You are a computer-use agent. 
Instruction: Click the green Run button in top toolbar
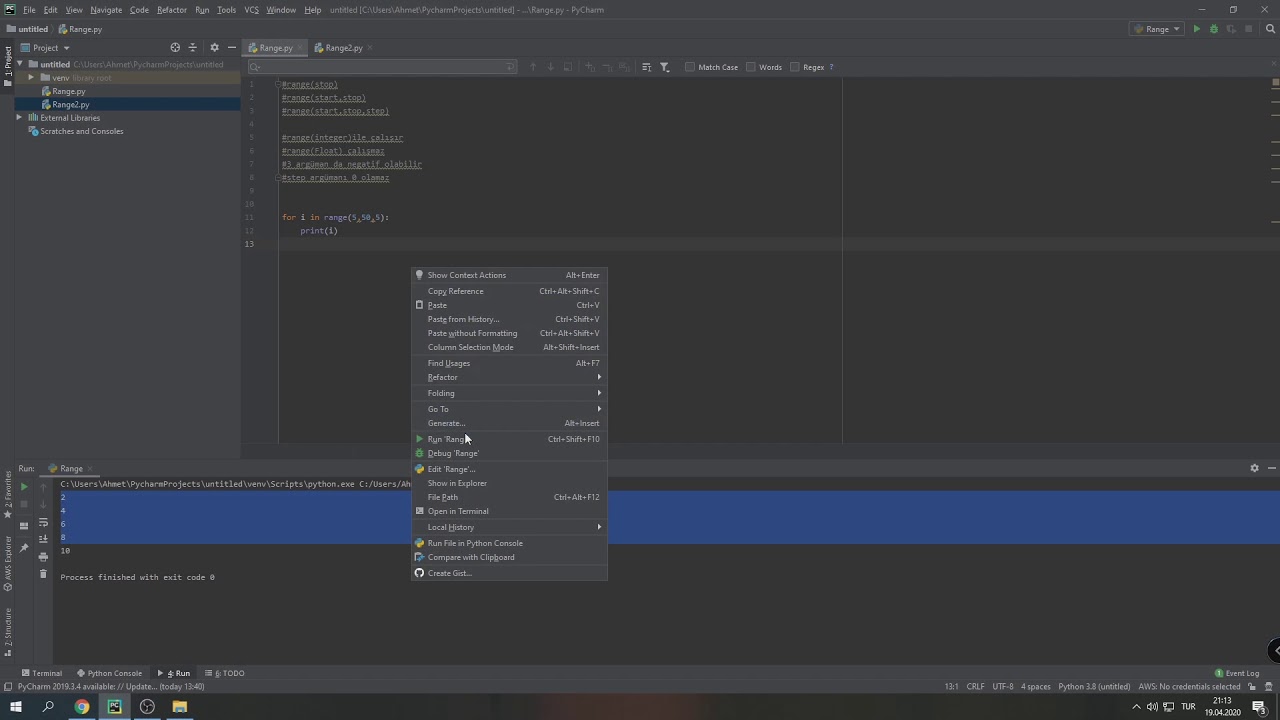click(x=1196, y=29)
